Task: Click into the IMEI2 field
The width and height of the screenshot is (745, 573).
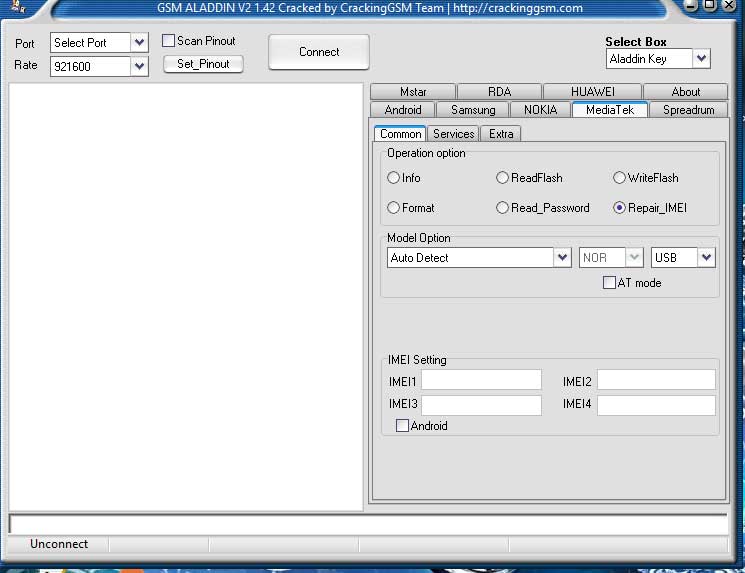Action: [656, 381]
